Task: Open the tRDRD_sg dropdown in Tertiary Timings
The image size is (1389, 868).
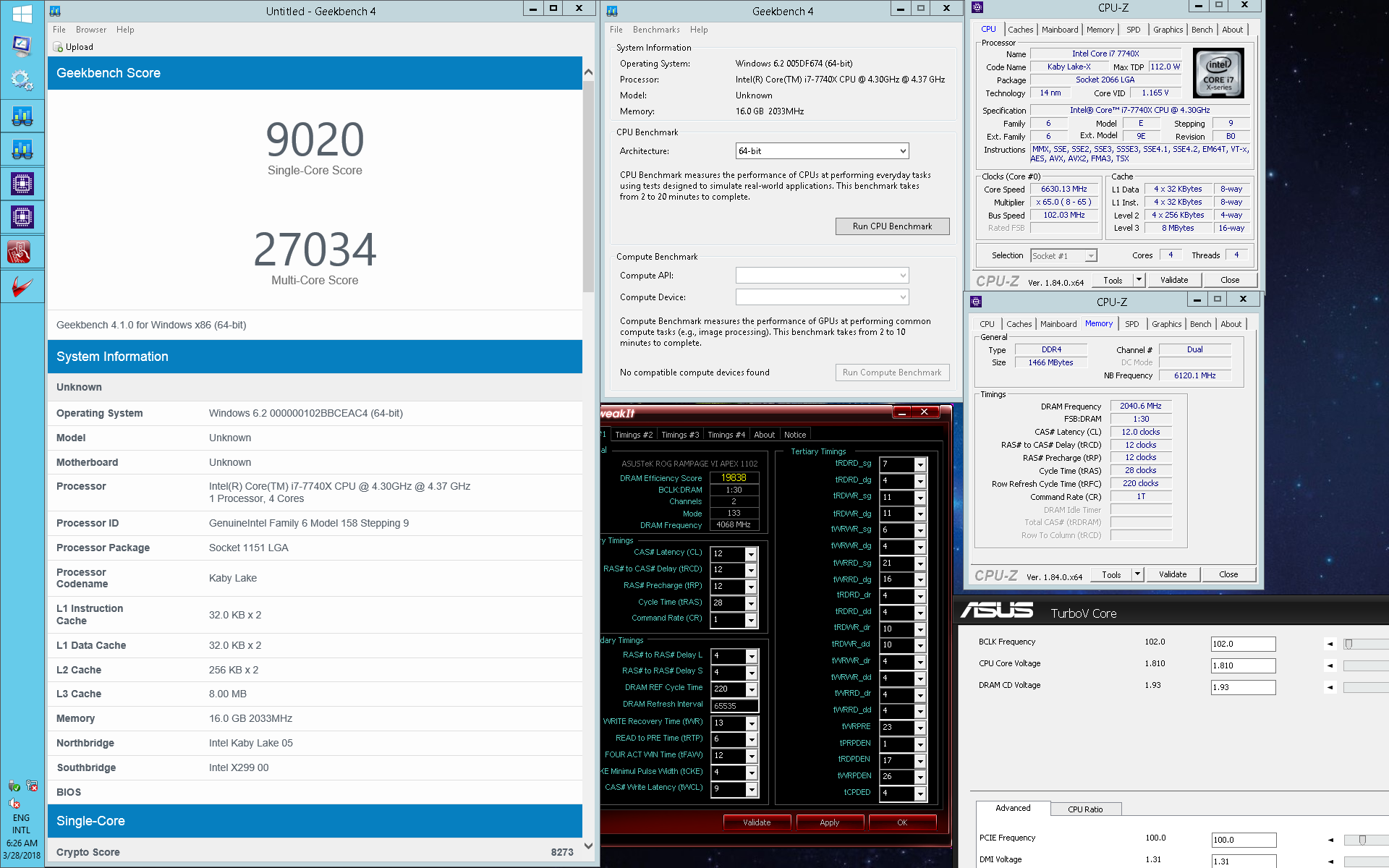Action: click(x=920, y=464)
